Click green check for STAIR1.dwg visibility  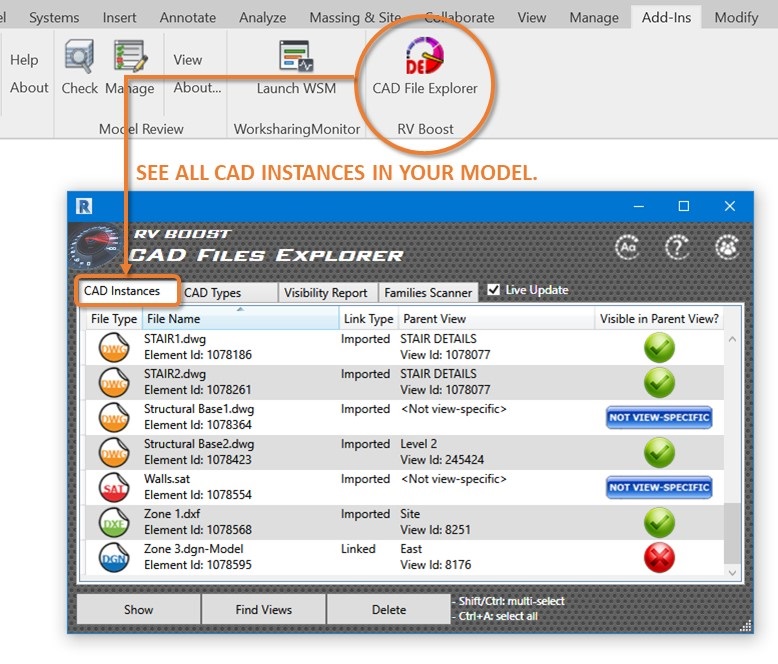[x=659, y=347]
